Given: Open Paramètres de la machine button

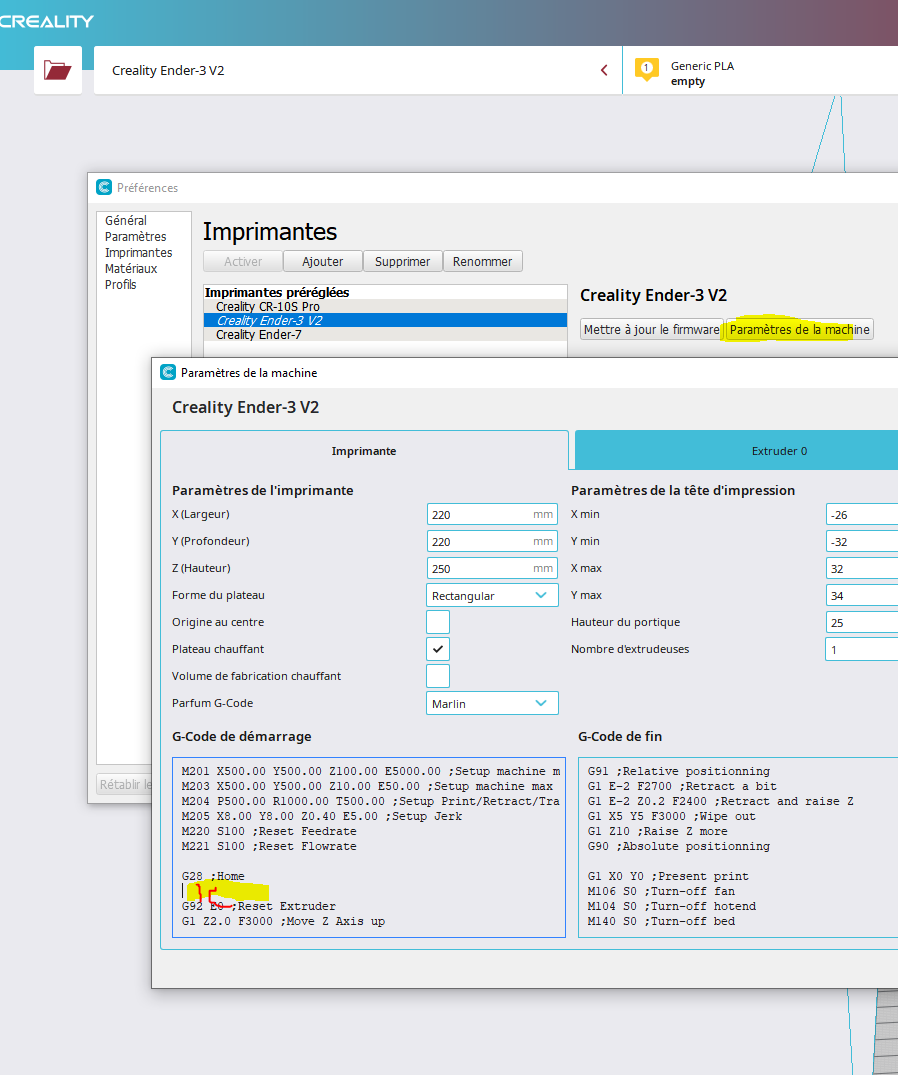Looking at the screenshot, I should coord(799,329).
